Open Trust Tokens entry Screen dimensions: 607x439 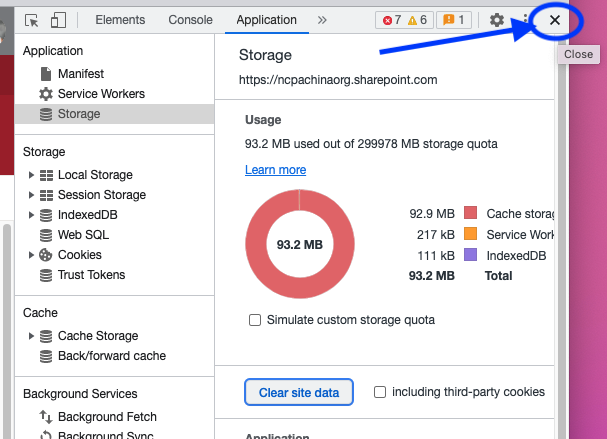pyautogui.click(x=91, y=275)
